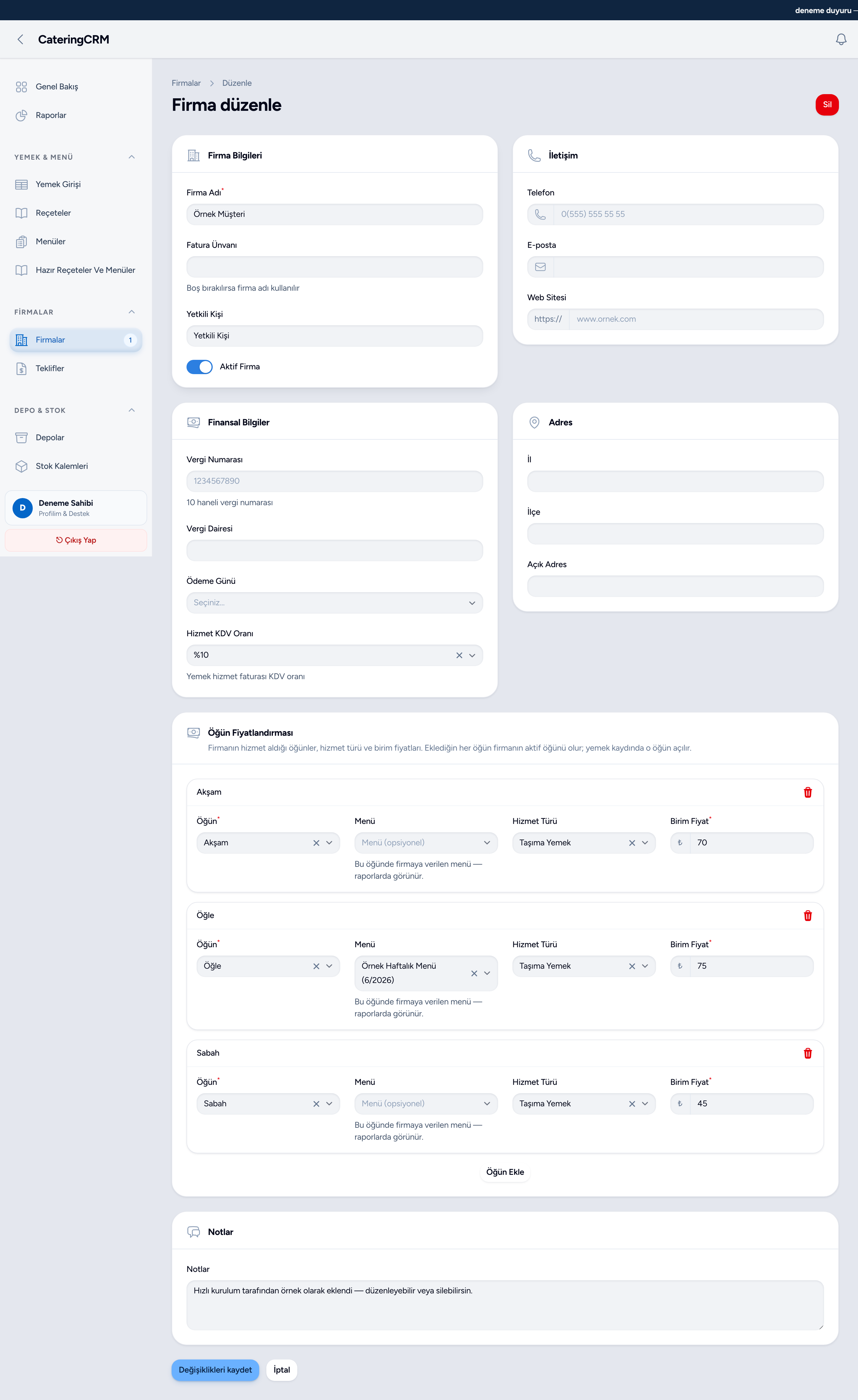Open Teklifler in the sidebar
This screenshot has width=858, height=1400.
[76, 368]
